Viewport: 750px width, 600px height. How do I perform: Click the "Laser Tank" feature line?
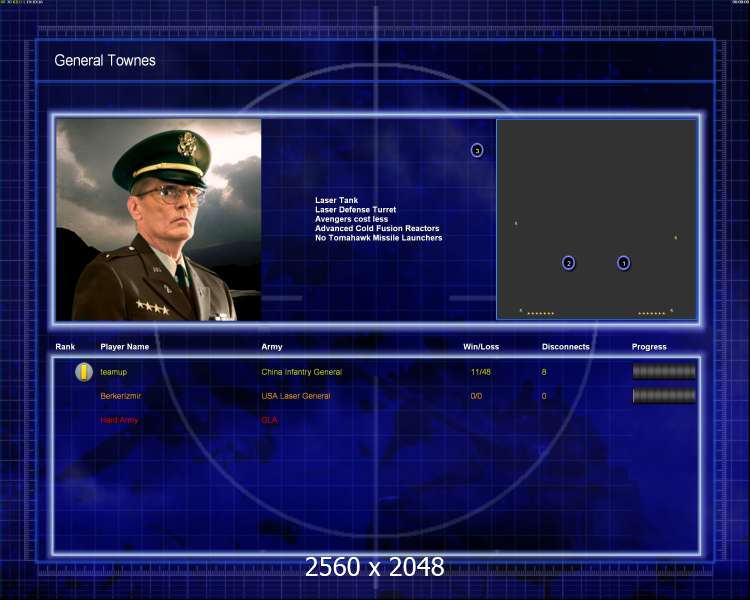tap(336, 200)
